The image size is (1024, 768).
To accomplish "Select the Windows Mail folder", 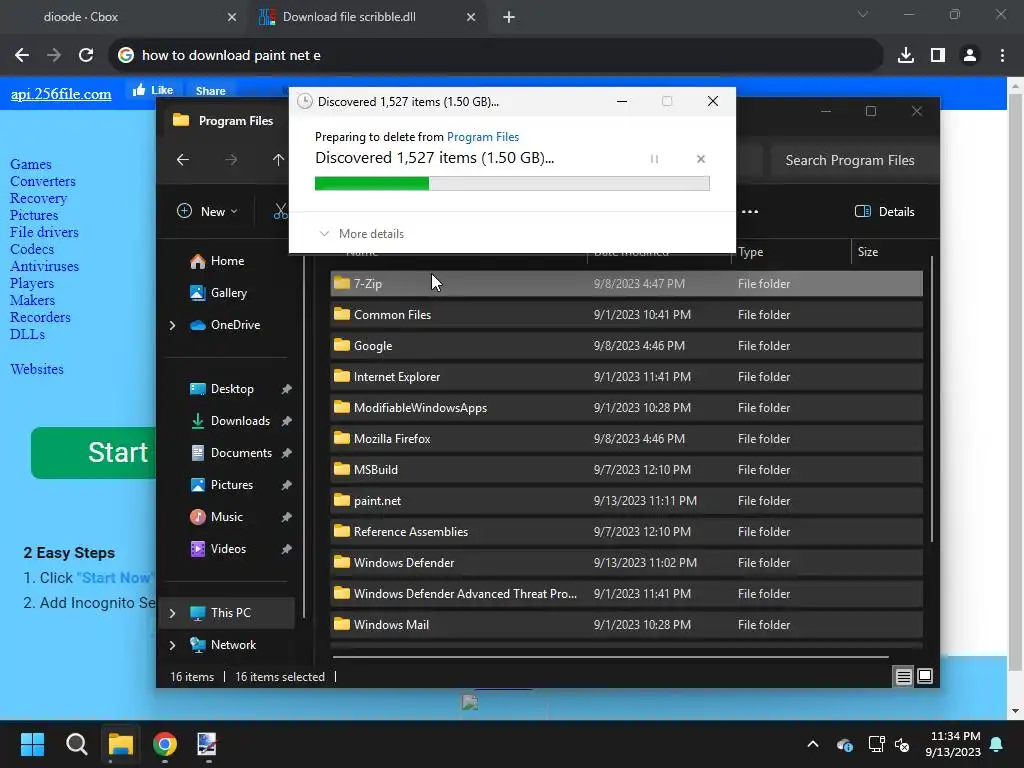I will coord(626,624).
